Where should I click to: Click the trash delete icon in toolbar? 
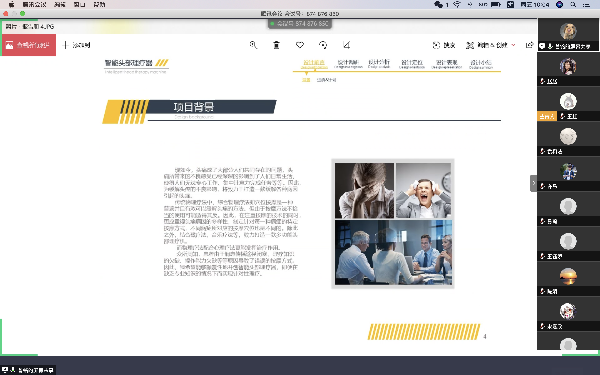coord(276,45)
